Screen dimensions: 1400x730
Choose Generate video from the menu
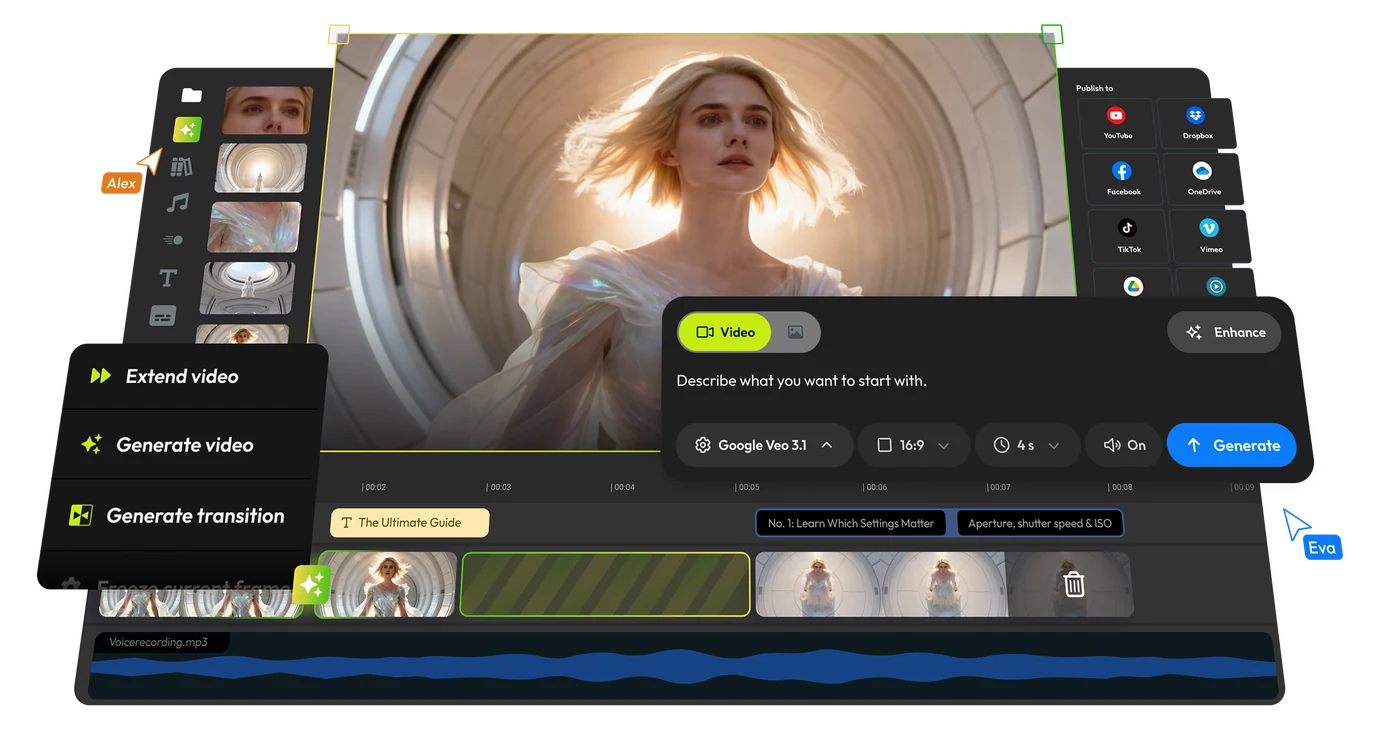tap(186, 445)
